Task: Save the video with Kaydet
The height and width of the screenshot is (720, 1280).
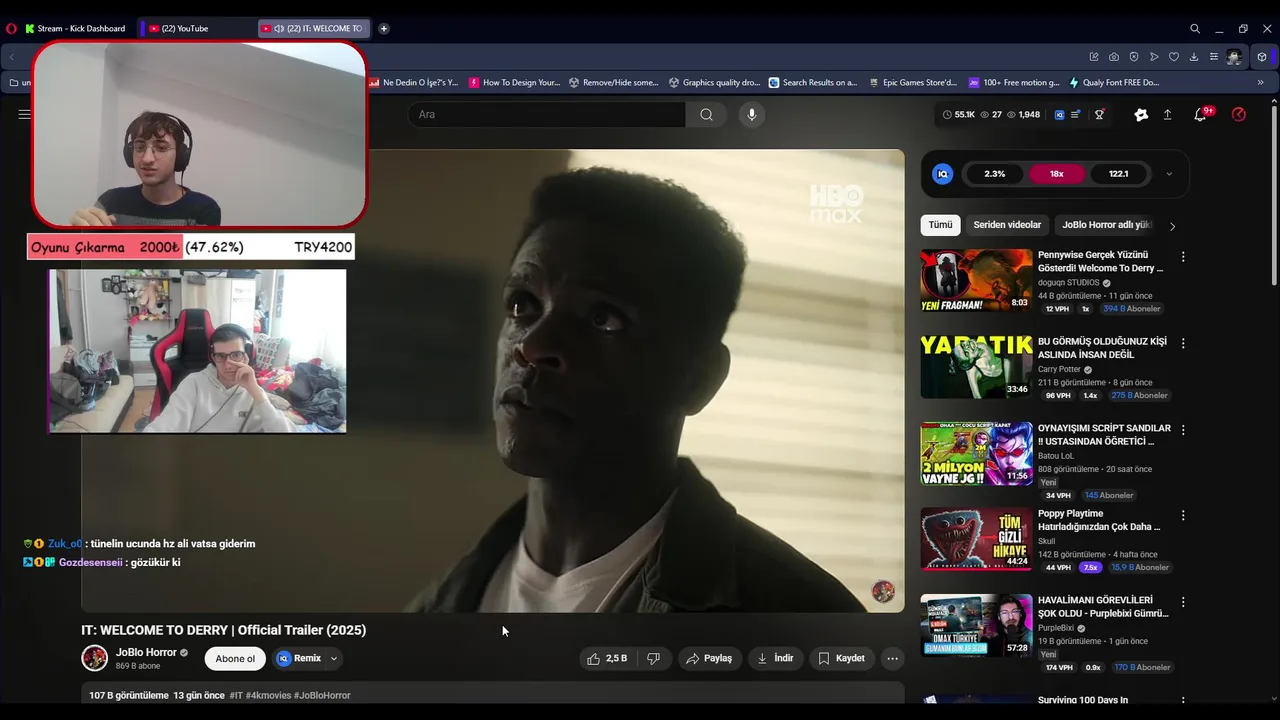Action: coord(841,658)
